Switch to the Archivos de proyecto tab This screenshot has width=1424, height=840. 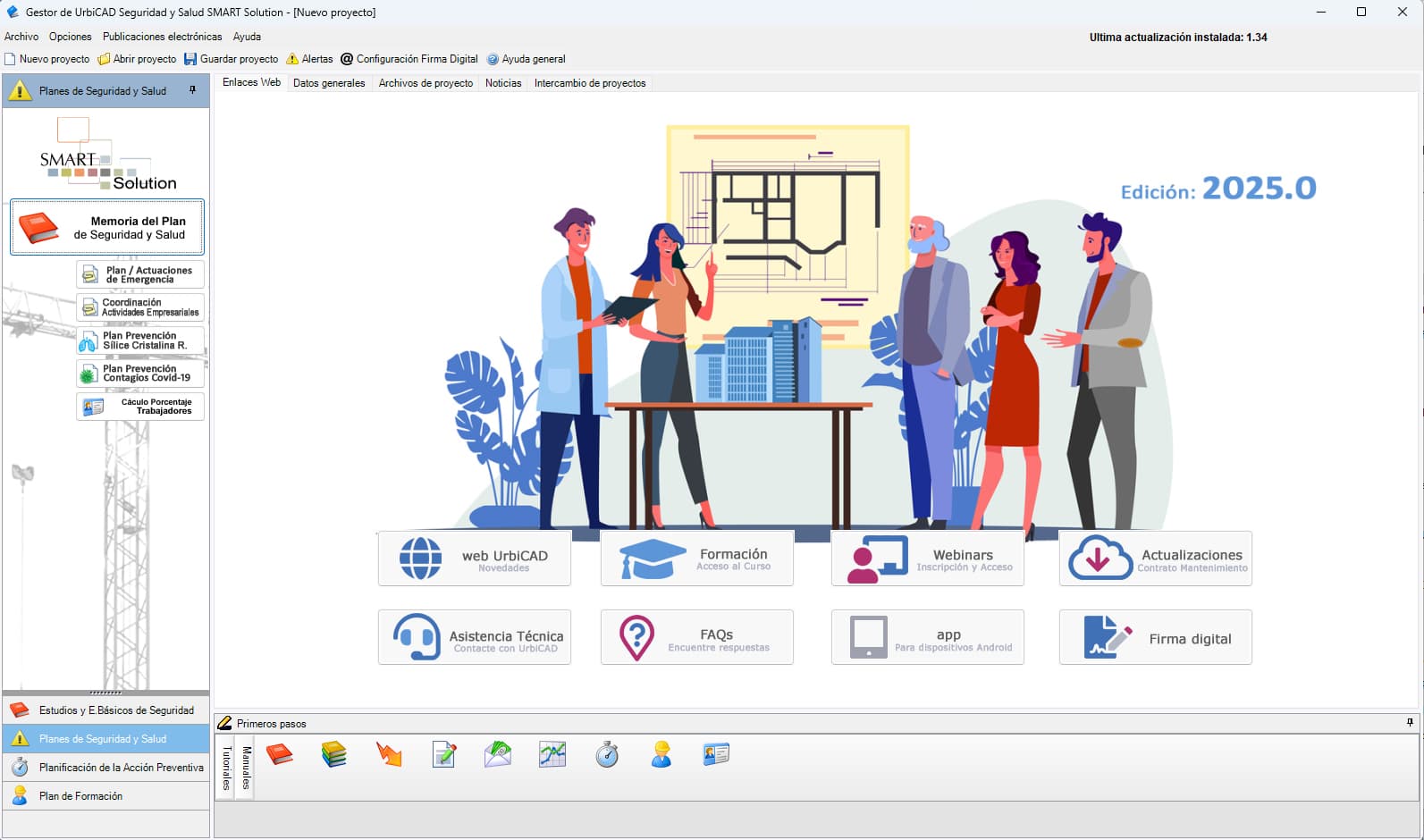click(x=426, y=83)
